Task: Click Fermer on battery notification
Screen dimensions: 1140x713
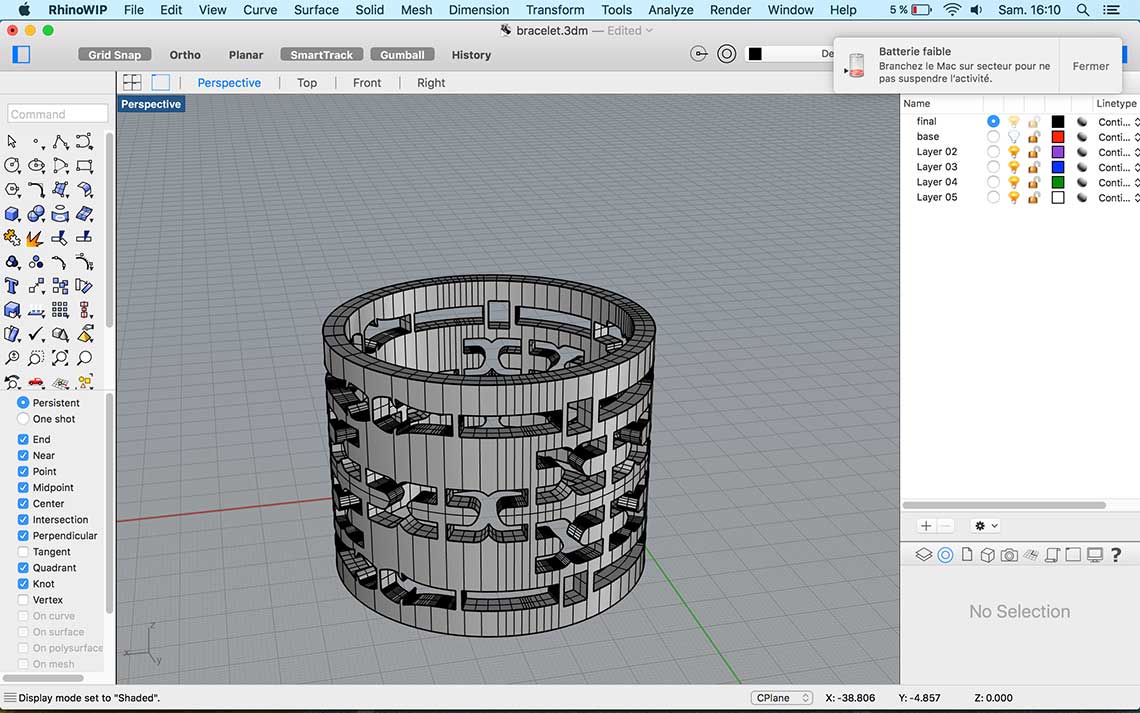Action: pos(1091,66)
